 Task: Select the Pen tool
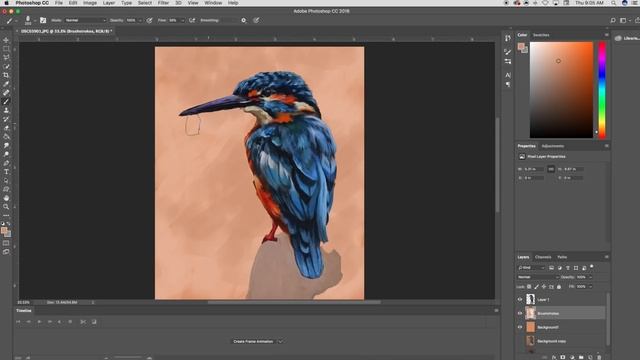point(6,163)
